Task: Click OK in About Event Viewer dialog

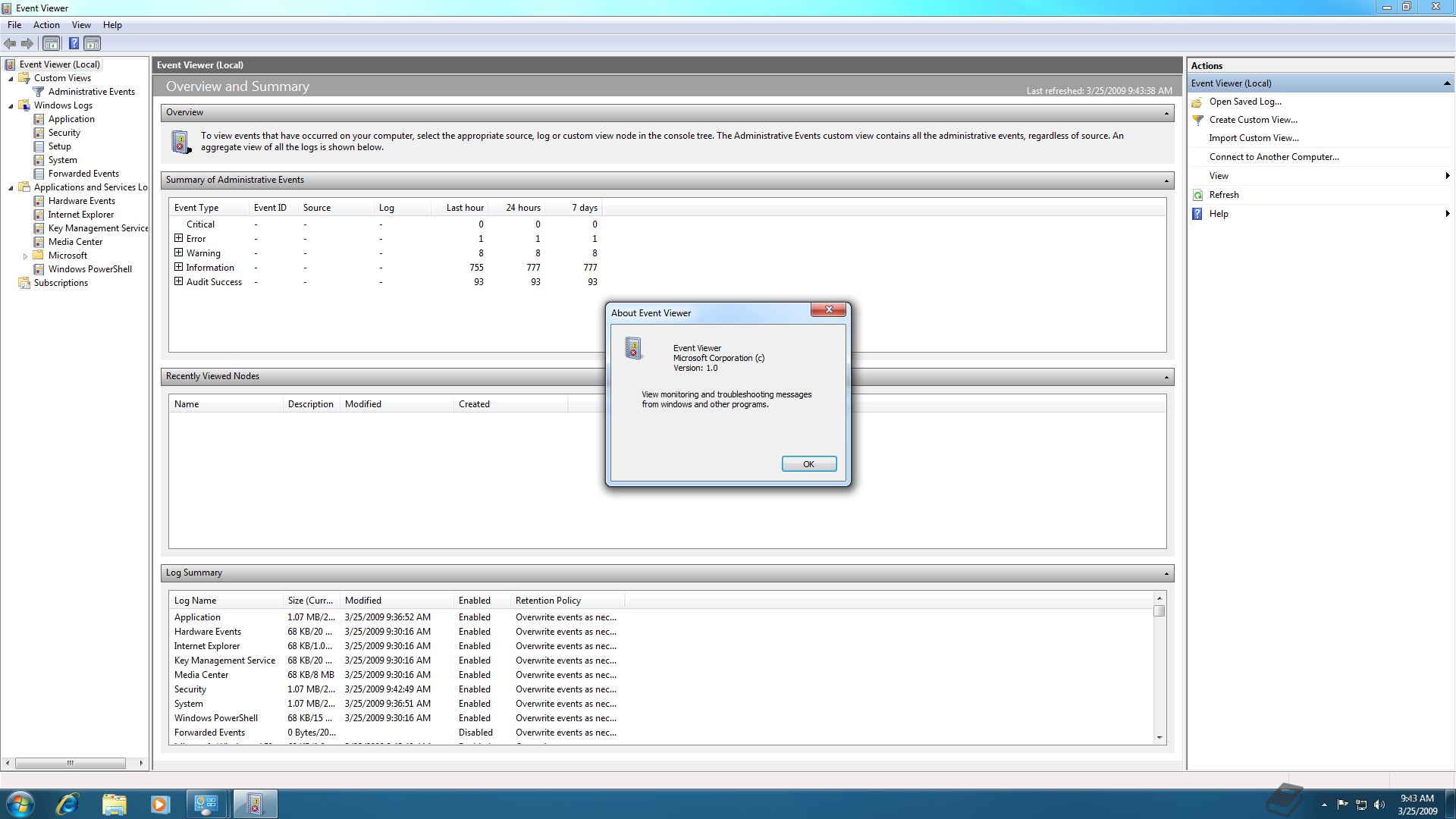Action: (809, 464)
